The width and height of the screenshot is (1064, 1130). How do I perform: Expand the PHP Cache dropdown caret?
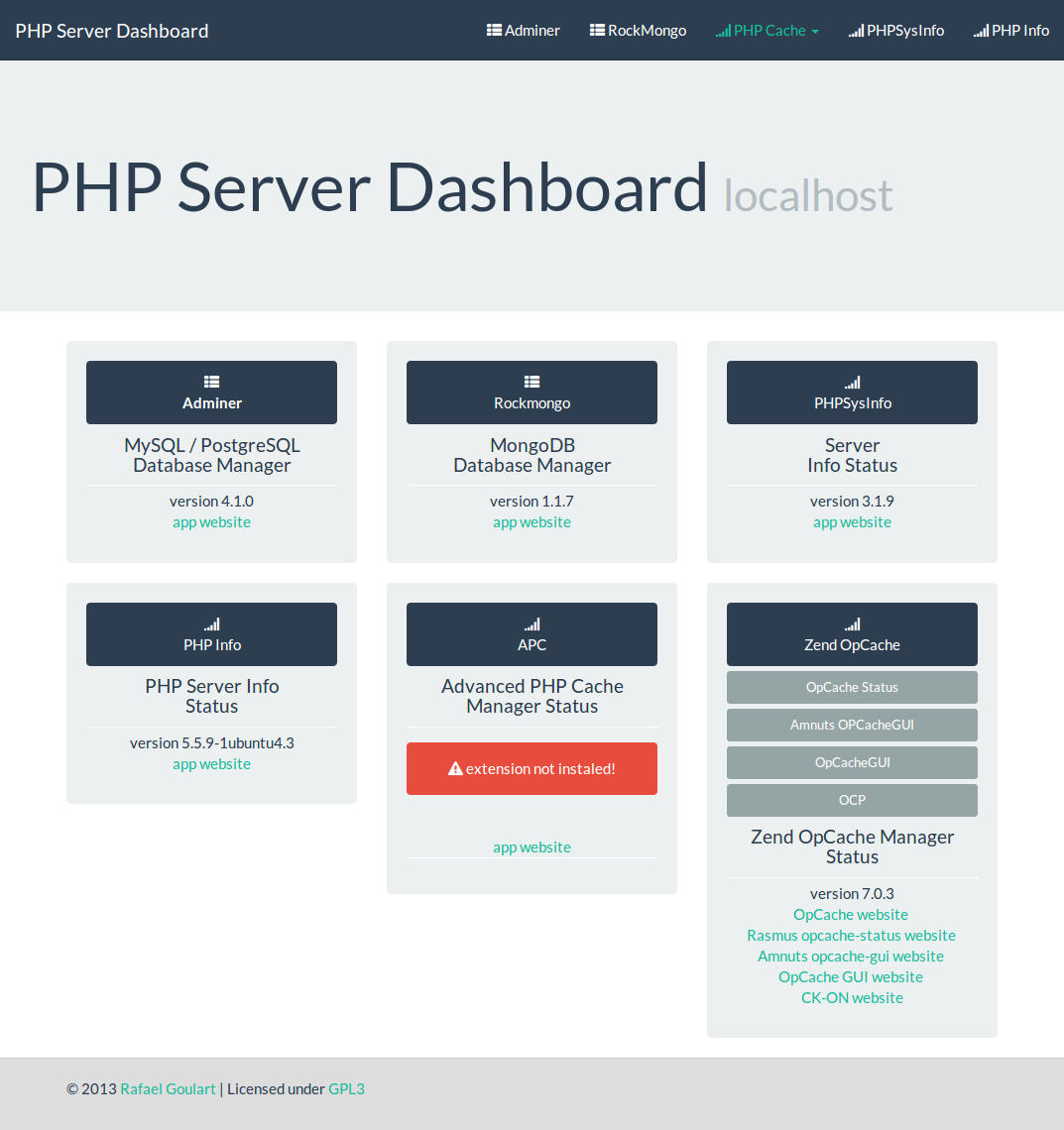pos(814,32)
